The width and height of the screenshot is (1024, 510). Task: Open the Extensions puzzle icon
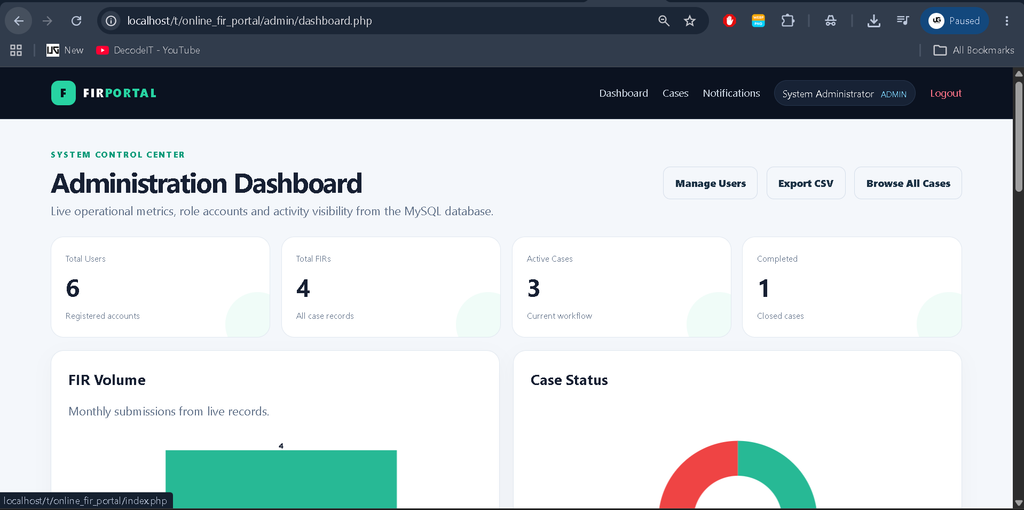tap(788, 21)
